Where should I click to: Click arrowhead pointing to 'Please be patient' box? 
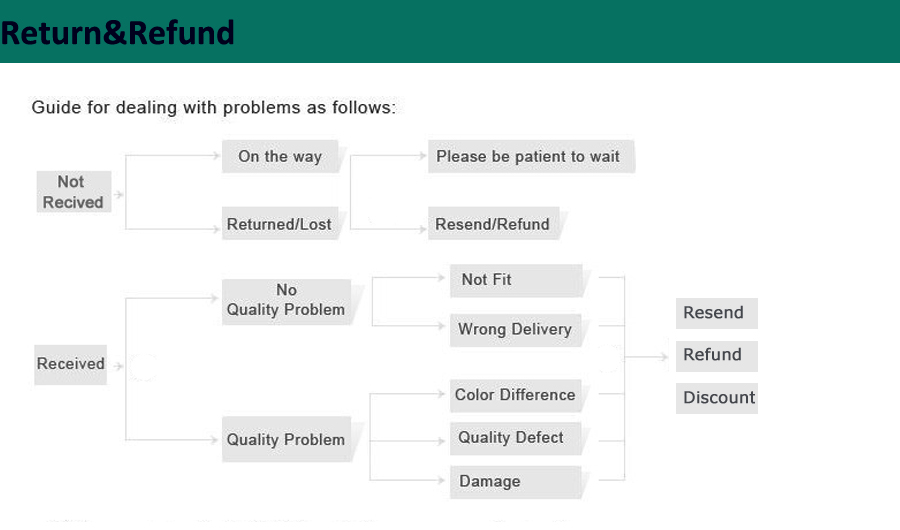(422, 156)
